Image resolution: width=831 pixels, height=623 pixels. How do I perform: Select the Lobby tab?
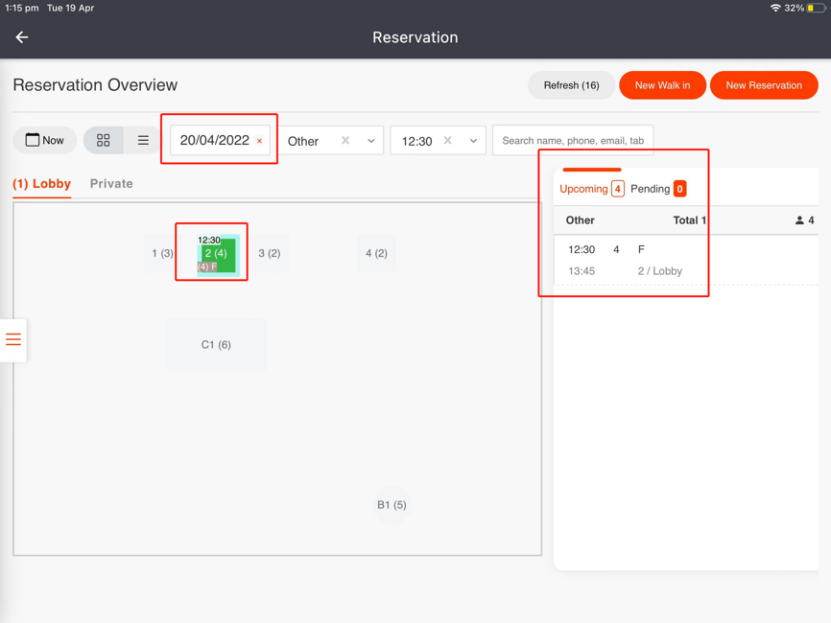pyautogui.click(x=42, y=184)
